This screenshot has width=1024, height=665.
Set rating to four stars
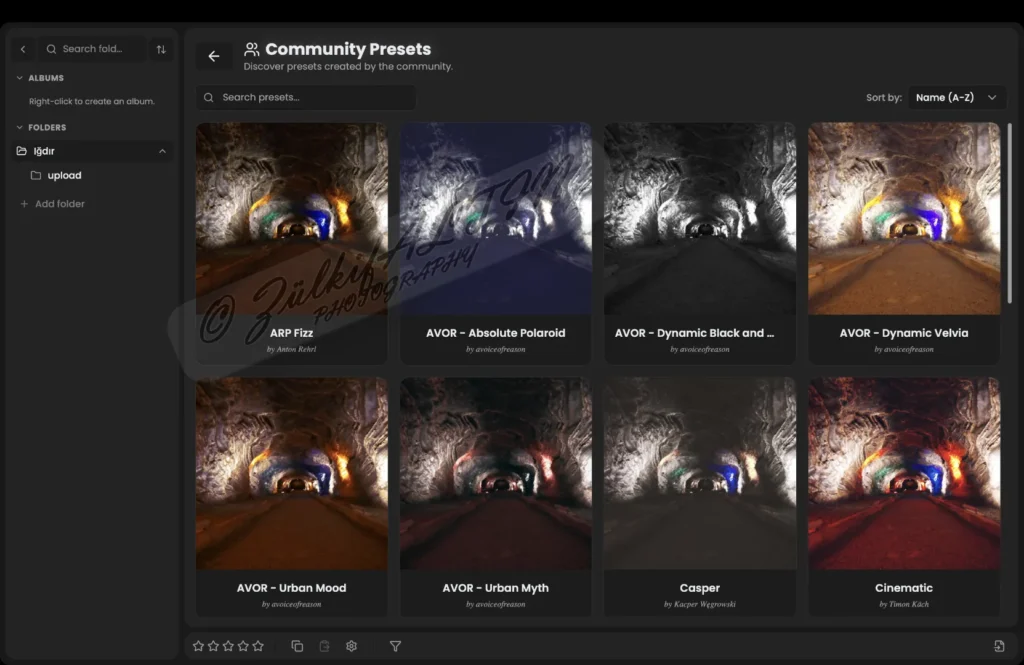pyautogui.click(x=244, y=646)
